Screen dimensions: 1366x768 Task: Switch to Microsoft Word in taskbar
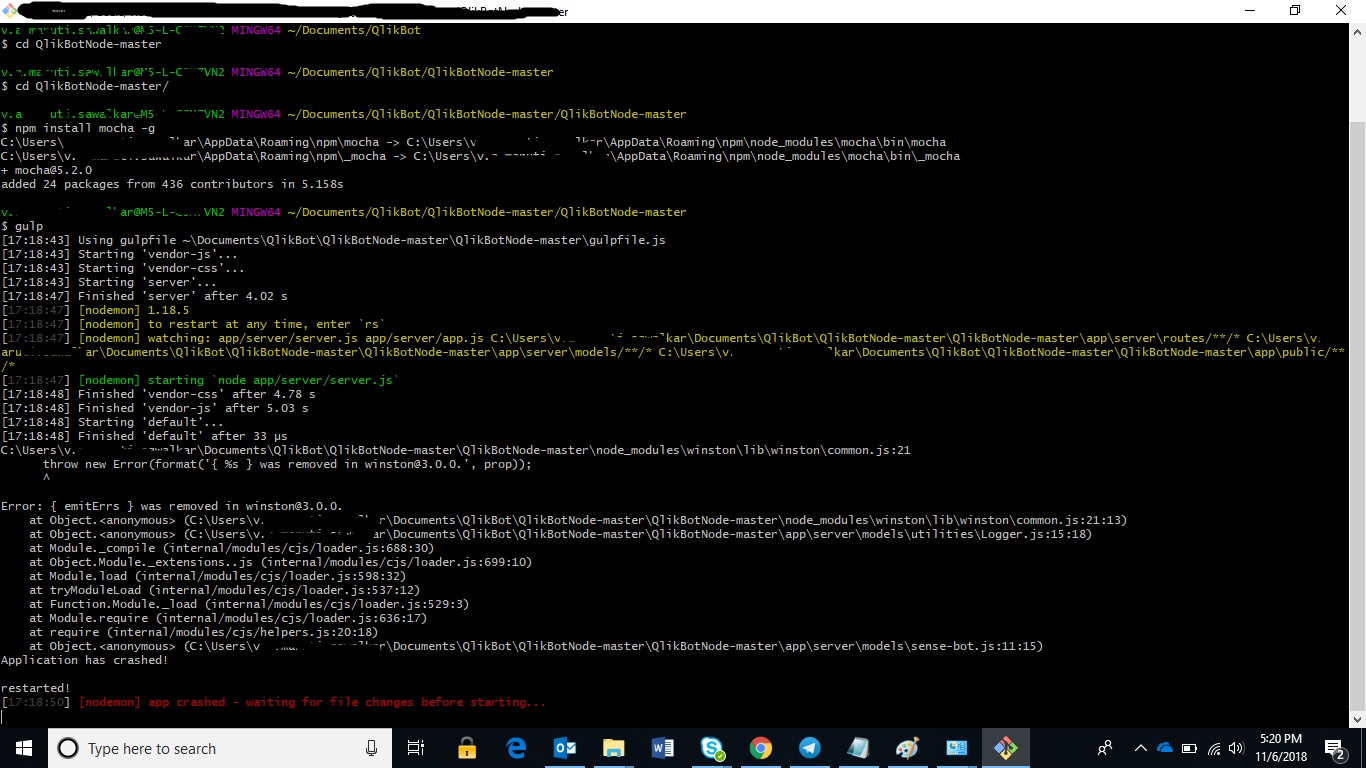(663, 748)
